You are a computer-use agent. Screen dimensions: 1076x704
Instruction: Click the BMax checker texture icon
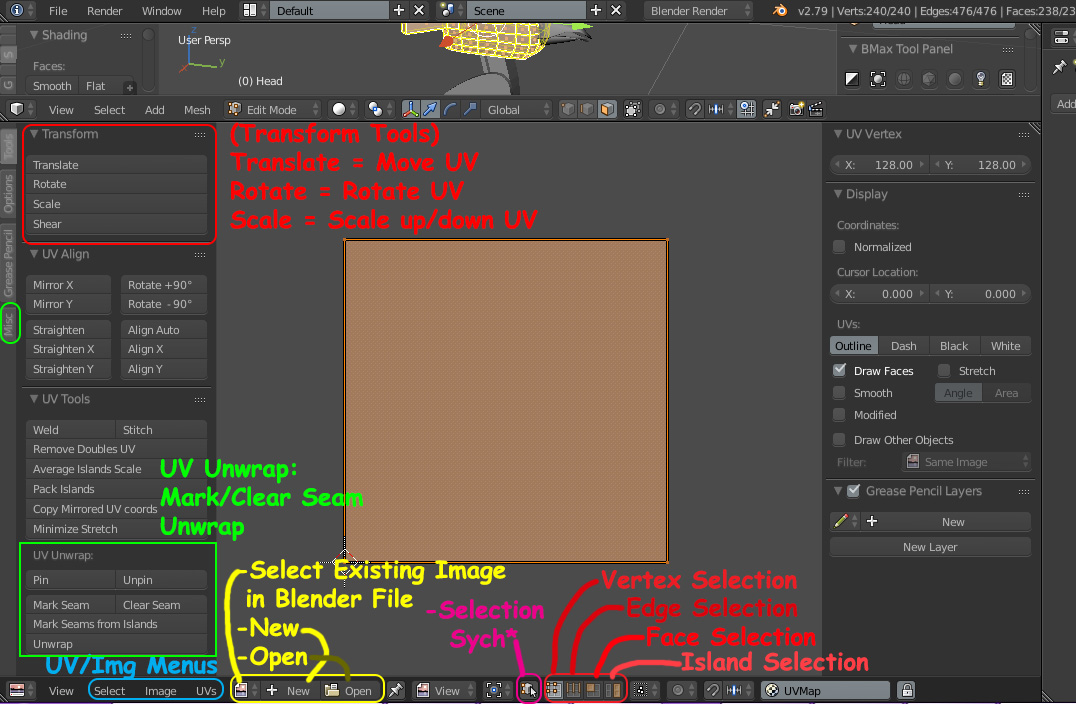click(x=1007, y=79)
